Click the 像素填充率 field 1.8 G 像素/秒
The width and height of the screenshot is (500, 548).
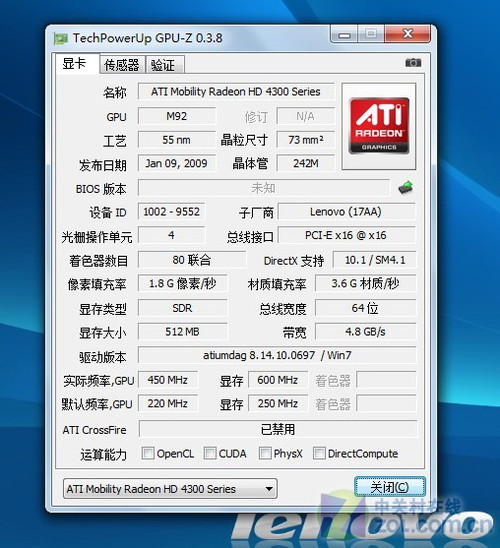pos(183,283)
